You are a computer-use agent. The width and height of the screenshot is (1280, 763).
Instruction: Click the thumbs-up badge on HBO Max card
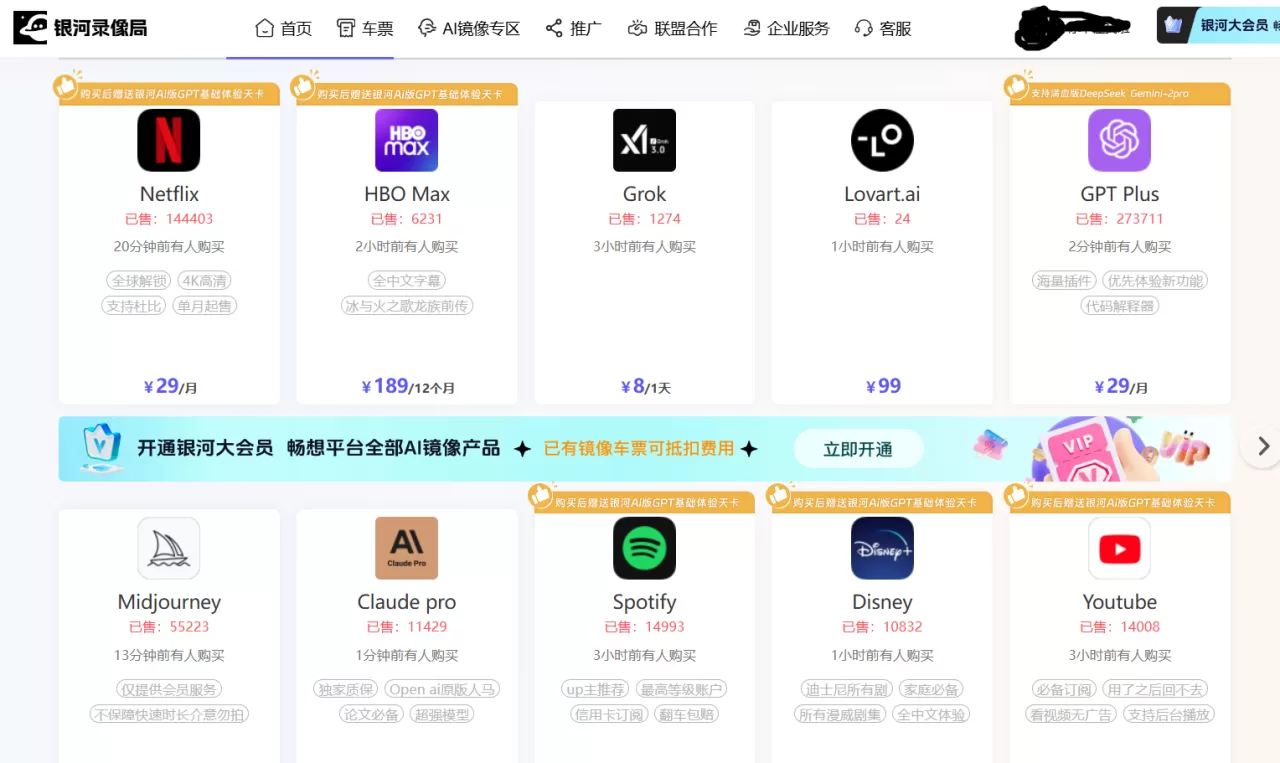tap(305, 86)
